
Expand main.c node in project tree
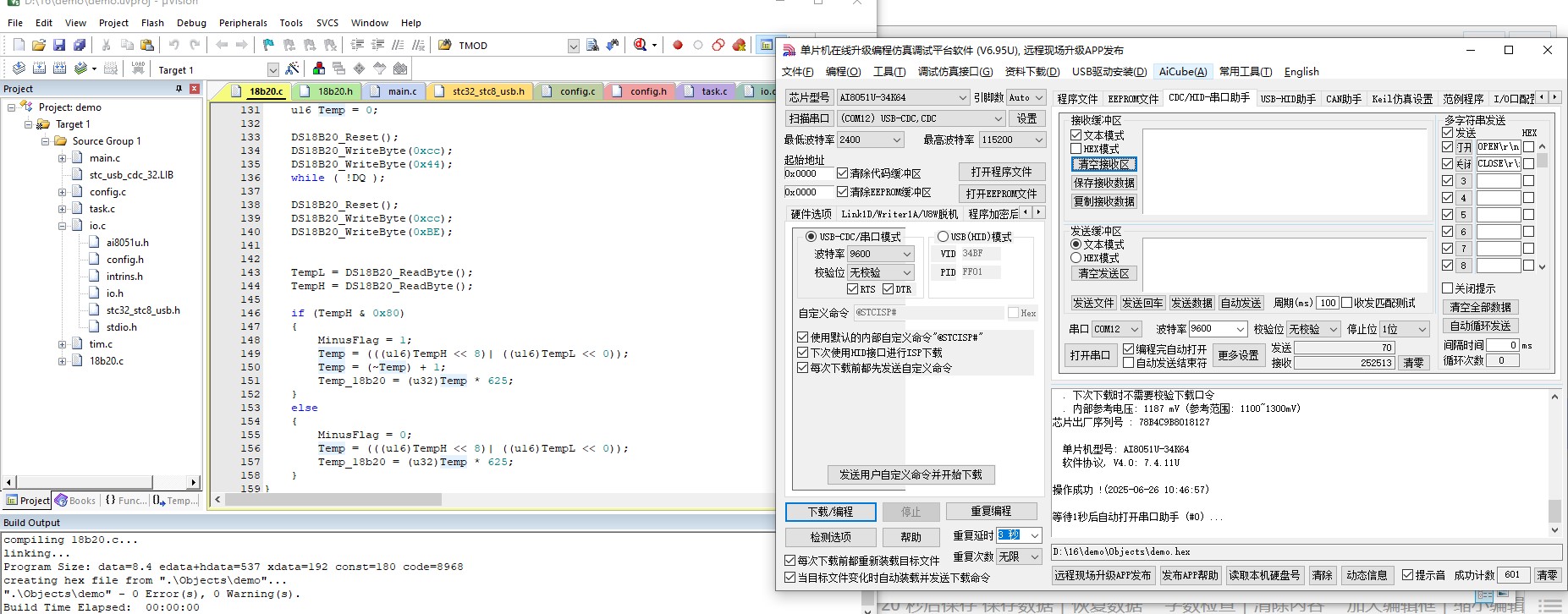point(62,158)
